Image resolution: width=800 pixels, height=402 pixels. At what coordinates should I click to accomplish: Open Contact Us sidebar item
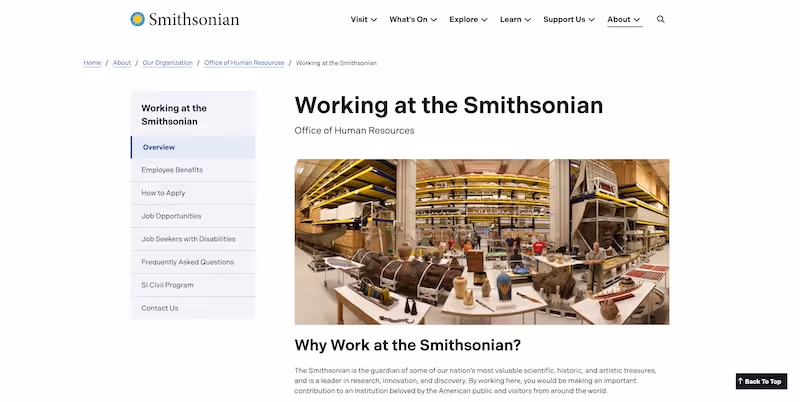tap(193, 308)
